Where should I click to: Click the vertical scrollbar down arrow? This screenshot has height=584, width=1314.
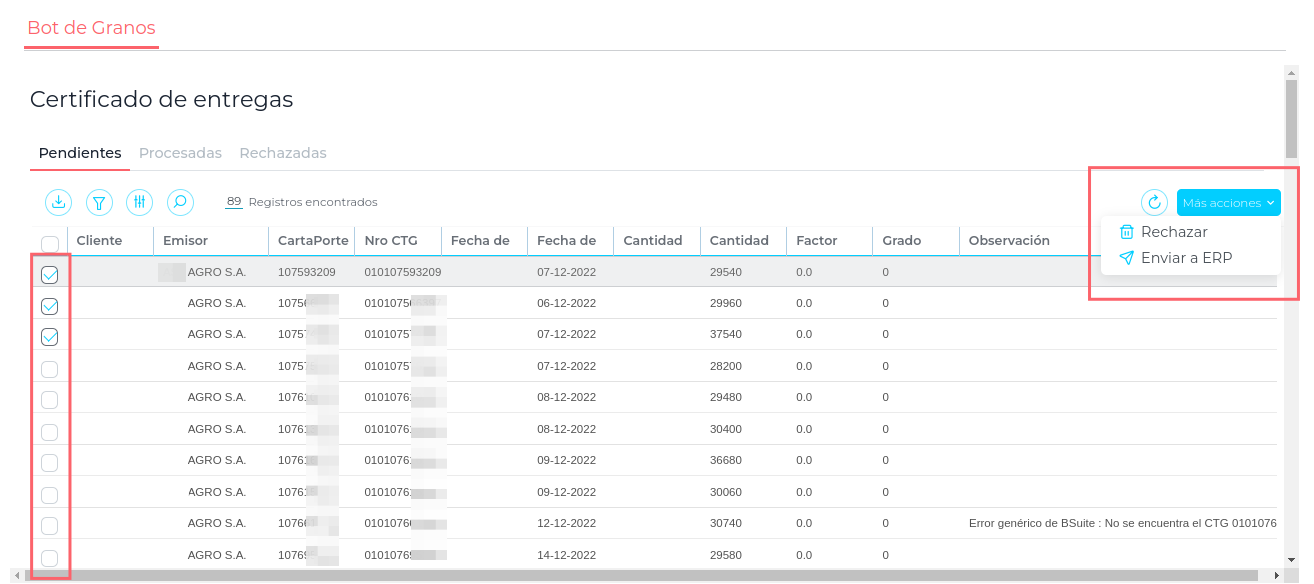pos(1291,560)
